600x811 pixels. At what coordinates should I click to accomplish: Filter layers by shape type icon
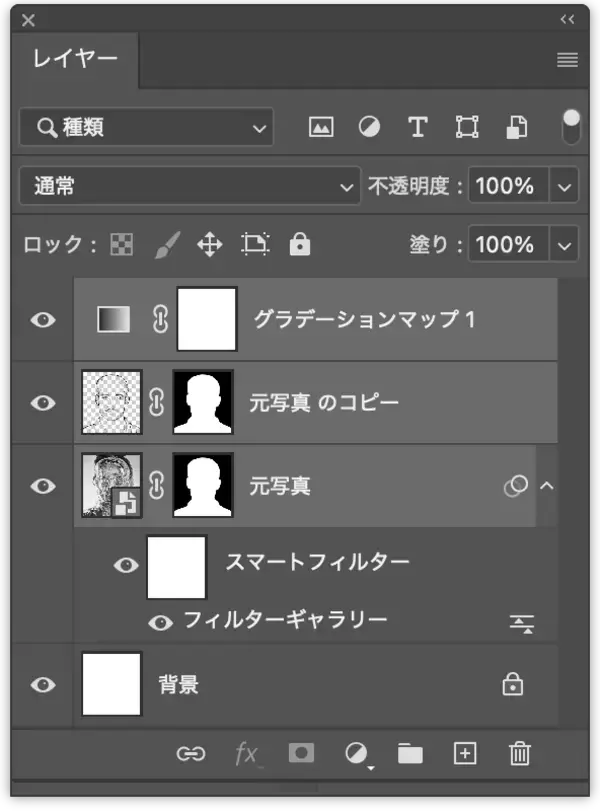coord(467,127)
